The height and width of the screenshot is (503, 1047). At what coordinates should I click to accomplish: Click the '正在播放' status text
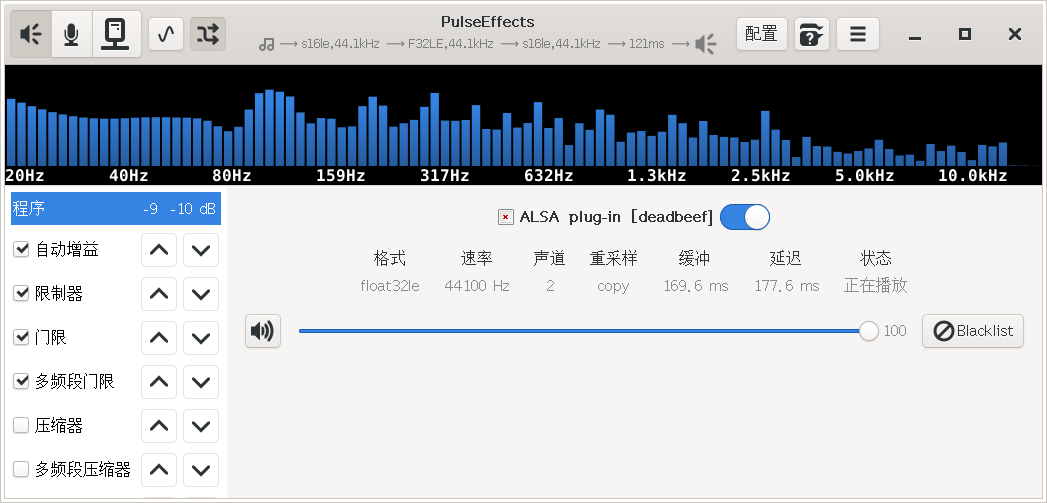point(875,286)
